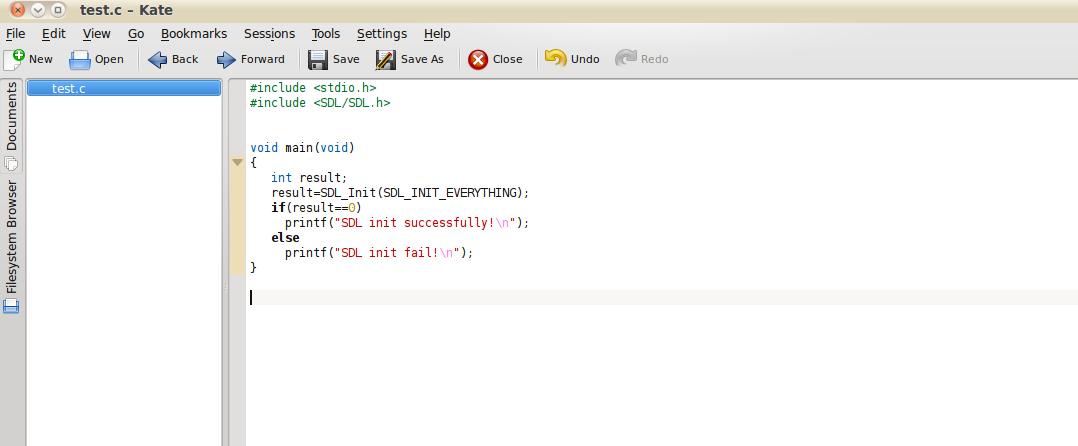
Task: Open the Bookmarks menu
Action: [x=193, y=33]
